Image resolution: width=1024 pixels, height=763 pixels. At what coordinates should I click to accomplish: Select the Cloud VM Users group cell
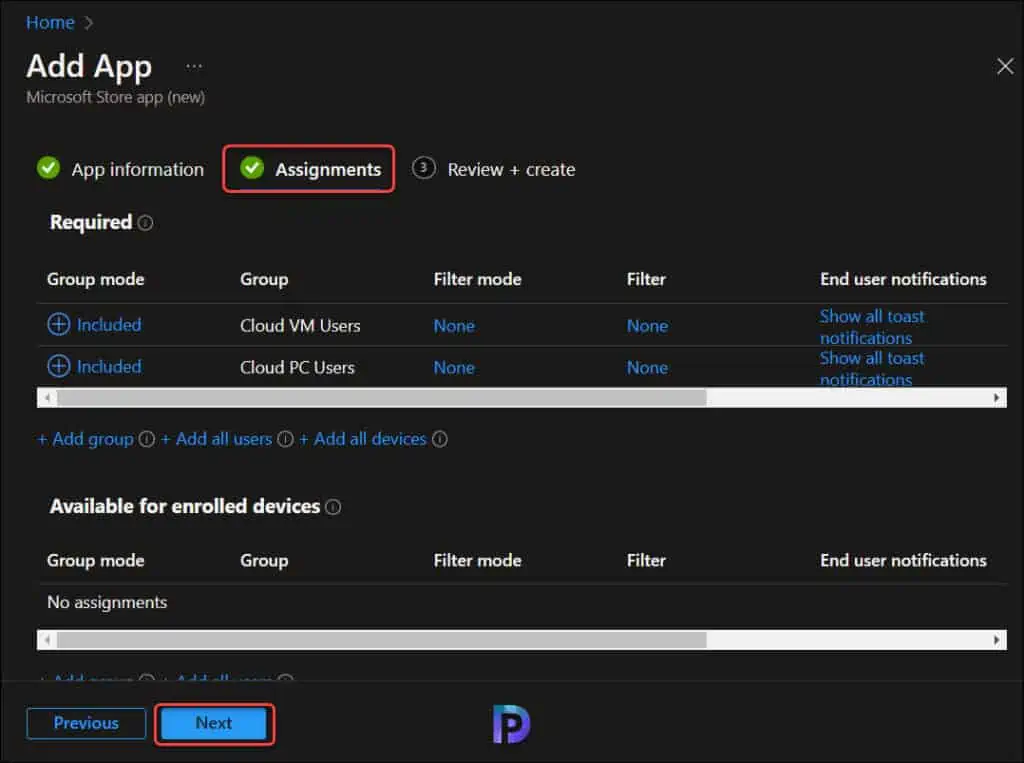click(x=300, y=325)
